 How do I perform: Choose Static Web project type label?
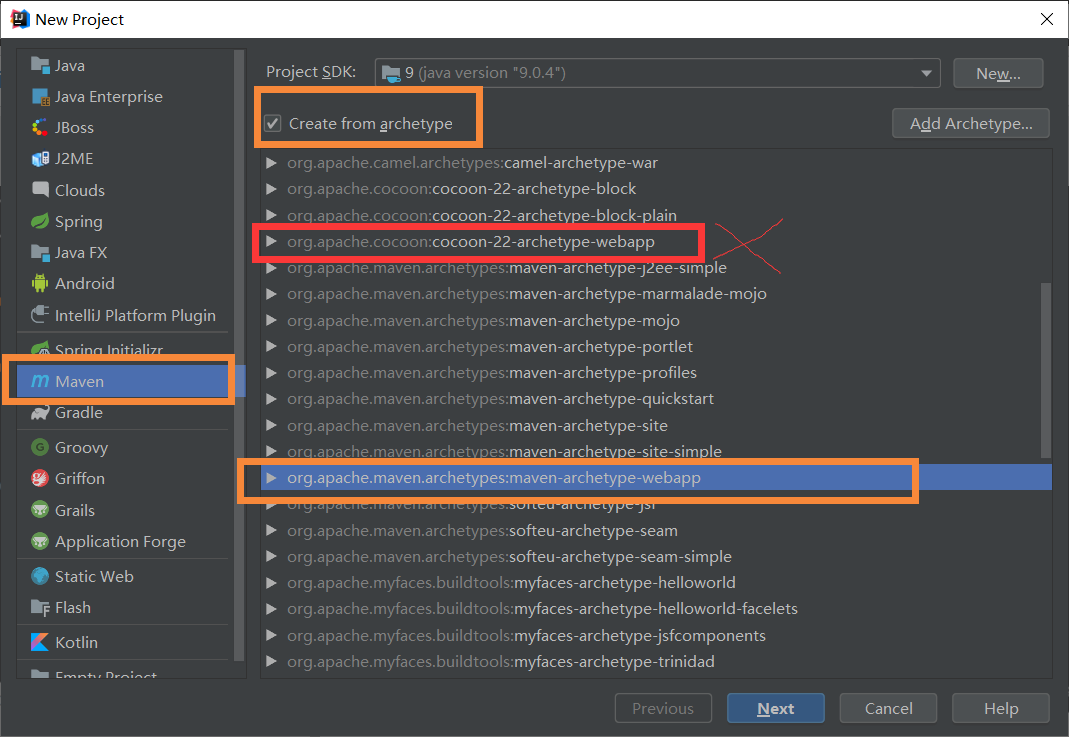pyautogui.click(x=94, y=576)
